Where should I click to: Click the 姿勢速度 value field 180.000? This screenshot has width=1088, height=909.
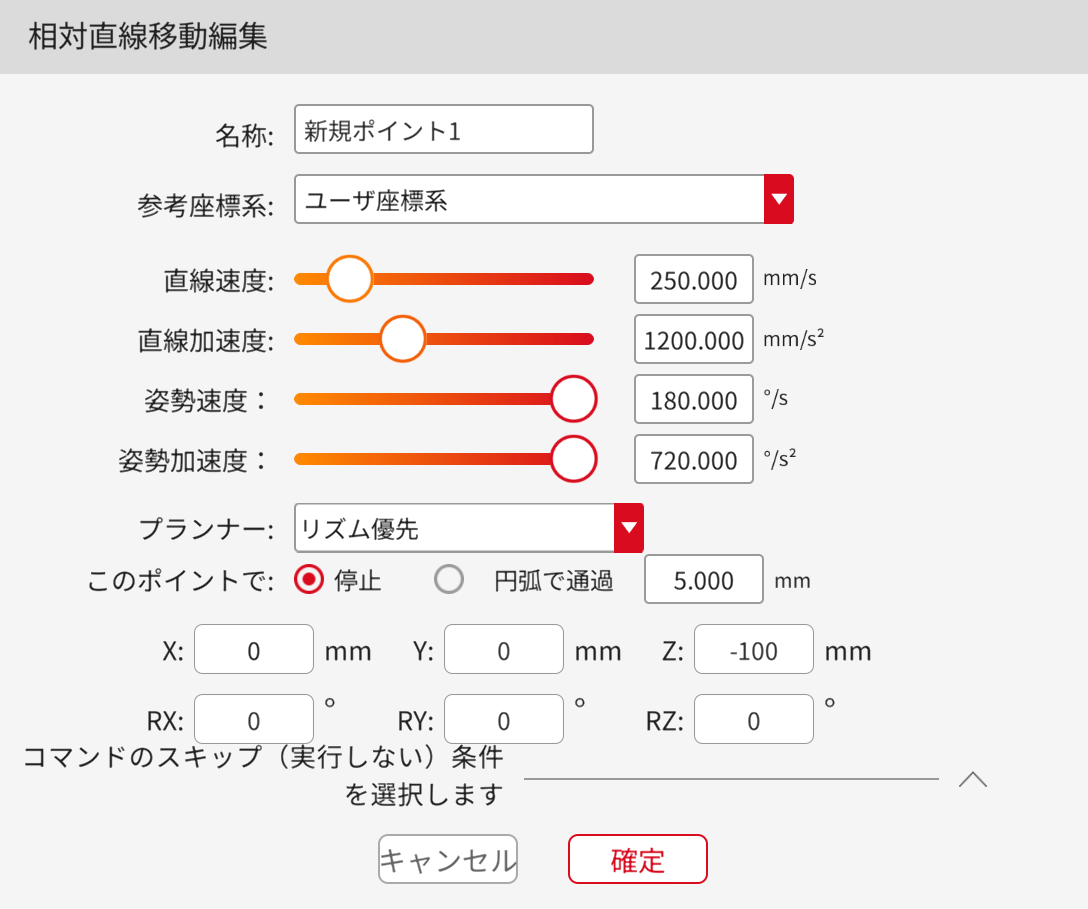(x=693, y=400)
